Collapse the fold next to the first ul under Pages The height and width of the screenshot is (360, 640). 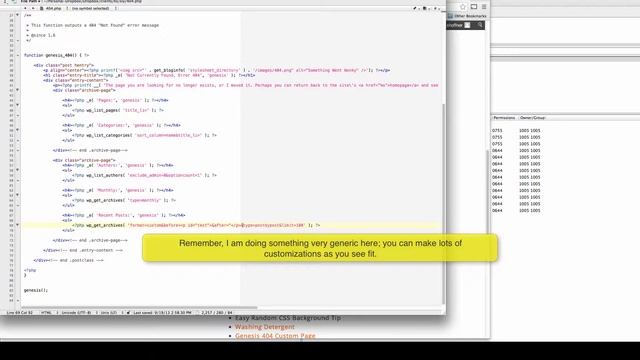point(17,105)
